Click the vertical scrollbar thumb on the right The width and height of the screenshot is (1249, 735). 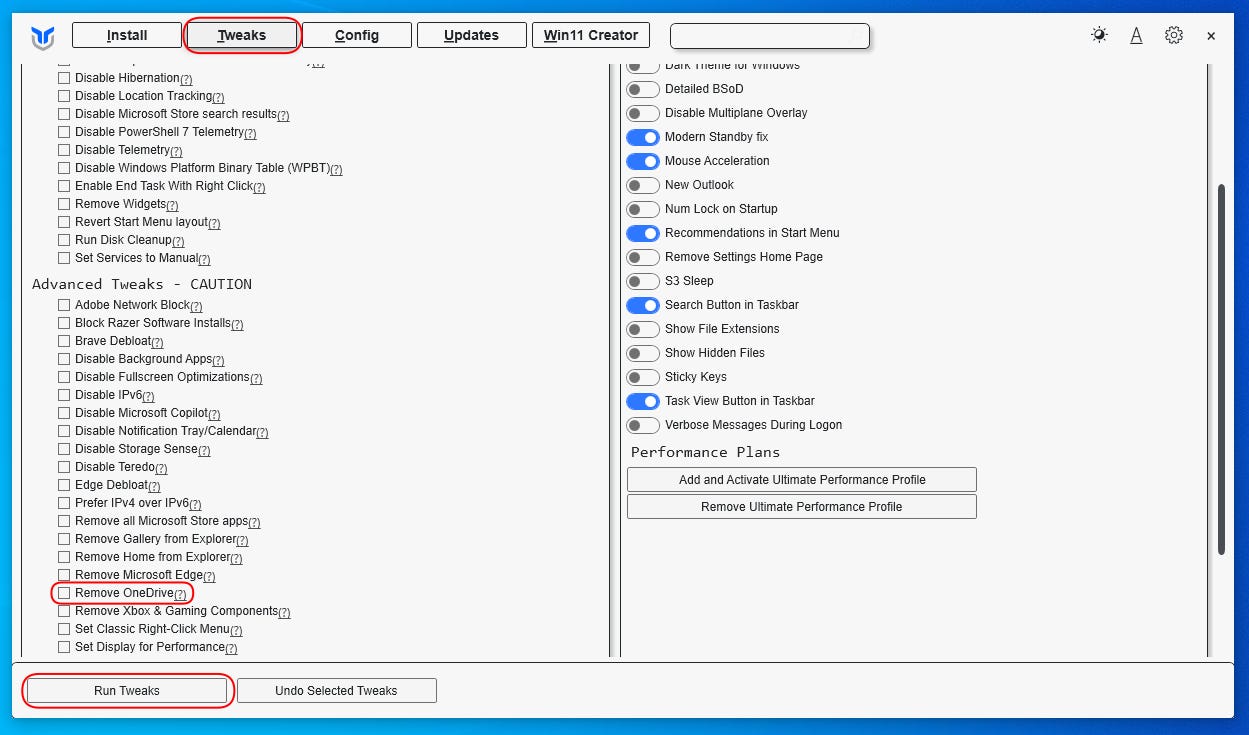click(x=1220, y=370)
